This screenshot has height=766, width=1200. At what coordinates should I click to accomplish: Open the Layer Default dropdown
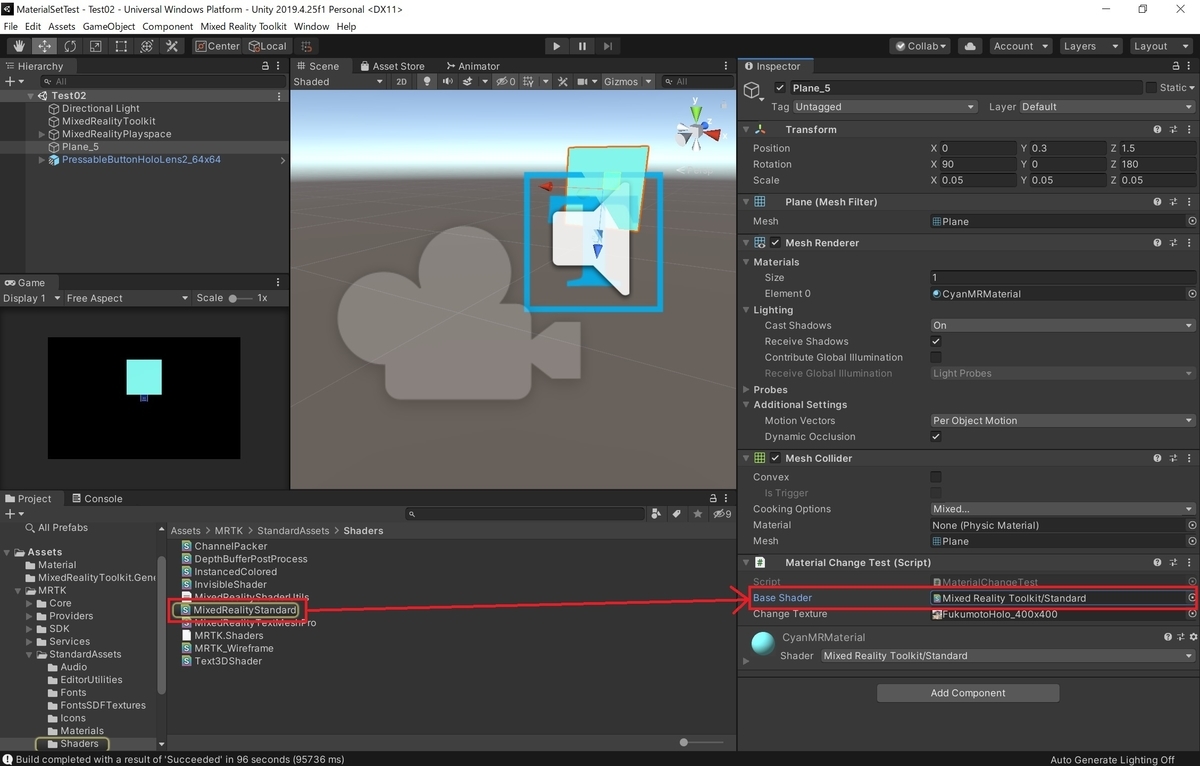click(x=1106, y=107)
